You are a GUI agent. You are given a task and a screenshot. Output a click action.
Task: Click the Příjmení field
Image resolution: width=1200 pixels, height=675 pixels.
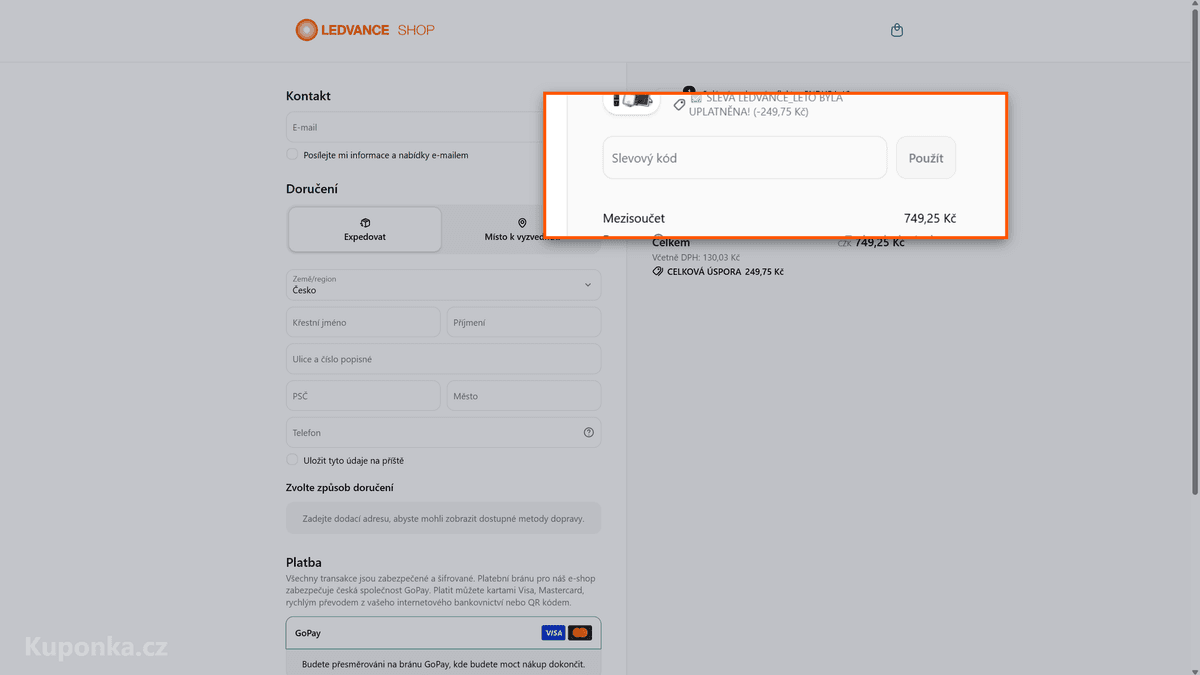524,322
